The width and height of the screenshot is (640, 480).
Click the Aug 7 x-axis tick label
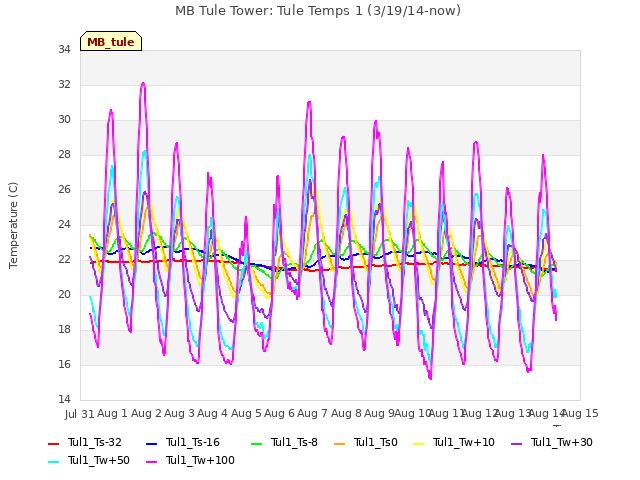click(312, 413)
